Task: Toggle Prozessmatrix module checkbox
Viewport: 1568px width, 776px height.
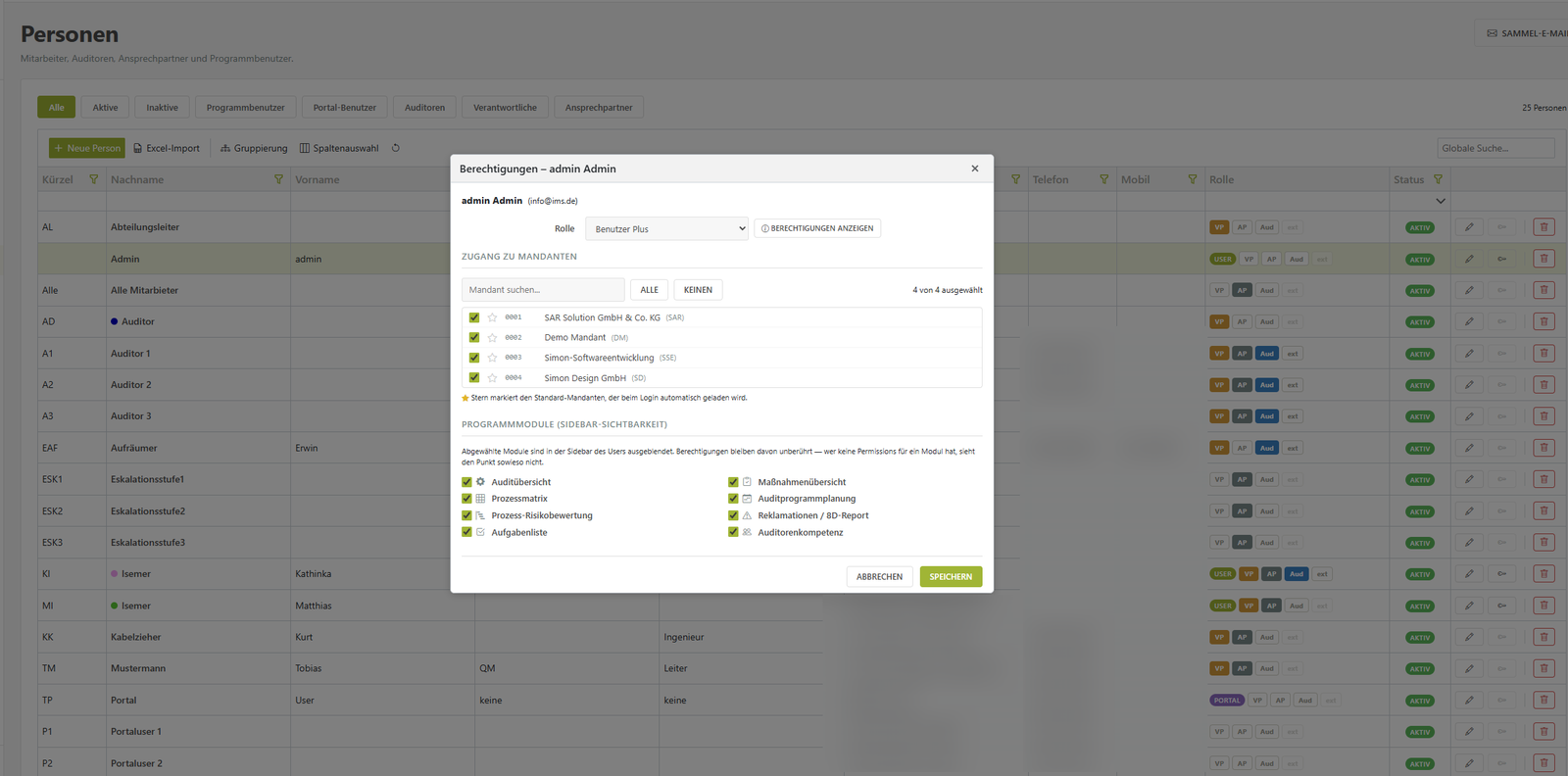Action: [466, 499]
